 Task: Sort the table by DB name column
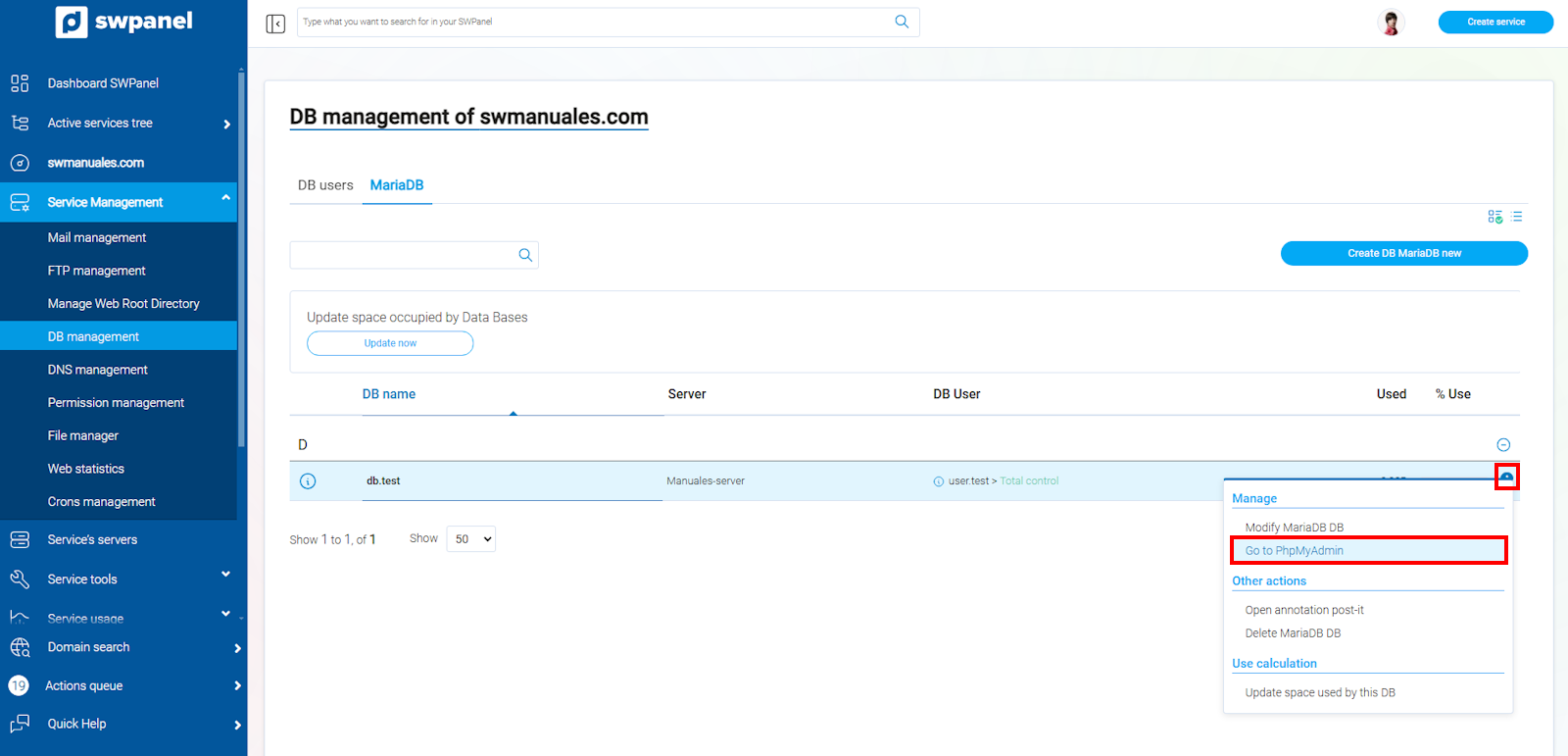coord(389,394)
